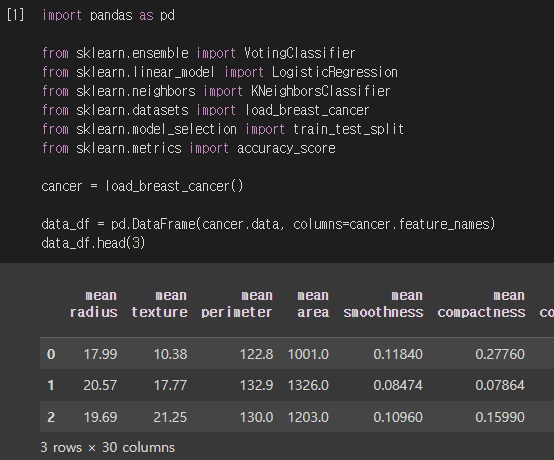554x460 pixels.
Task: Click the cell execution counter [1]
Action: pyautogui.click(x=16, y=15)
